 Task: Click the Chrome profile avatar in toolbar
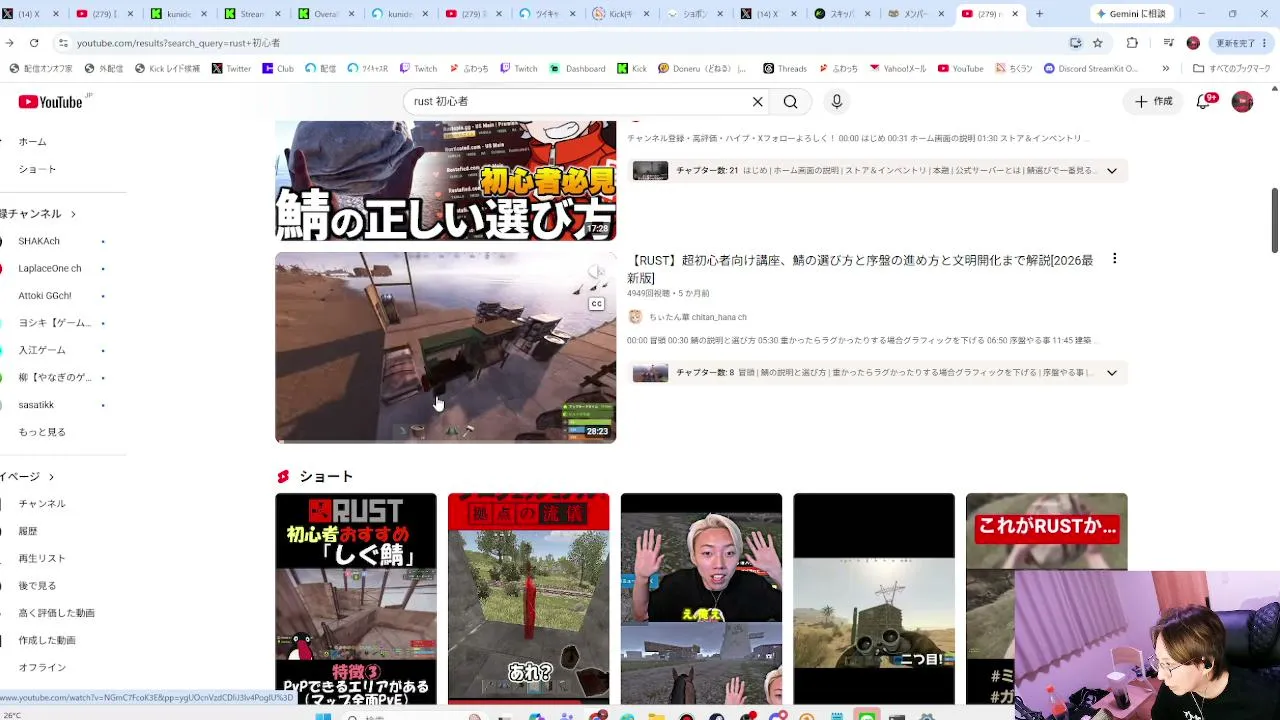(x=1193, y=43)
